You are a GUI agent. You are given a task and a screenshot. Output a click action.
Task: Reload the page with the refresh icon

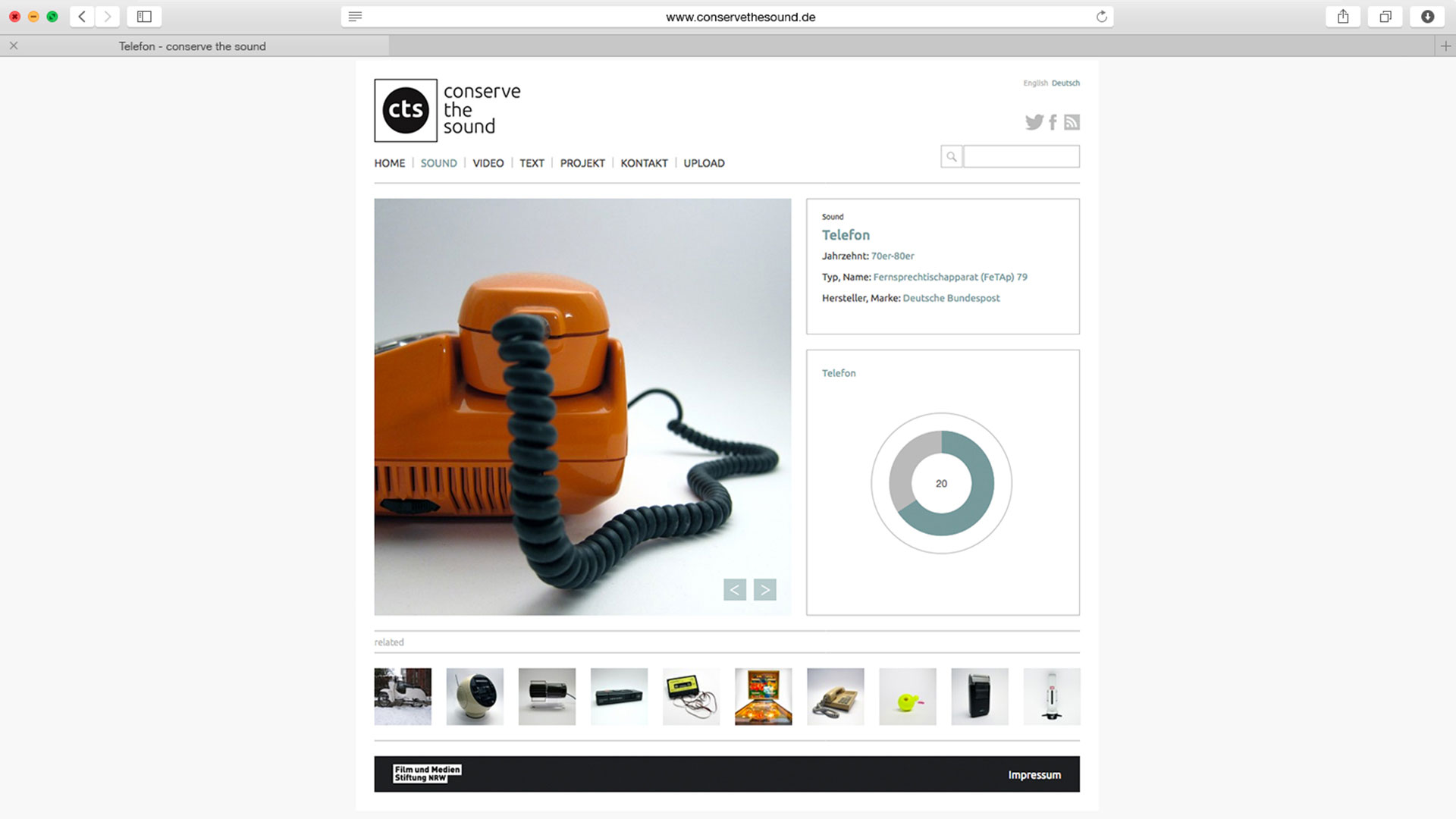point(1101,17)
